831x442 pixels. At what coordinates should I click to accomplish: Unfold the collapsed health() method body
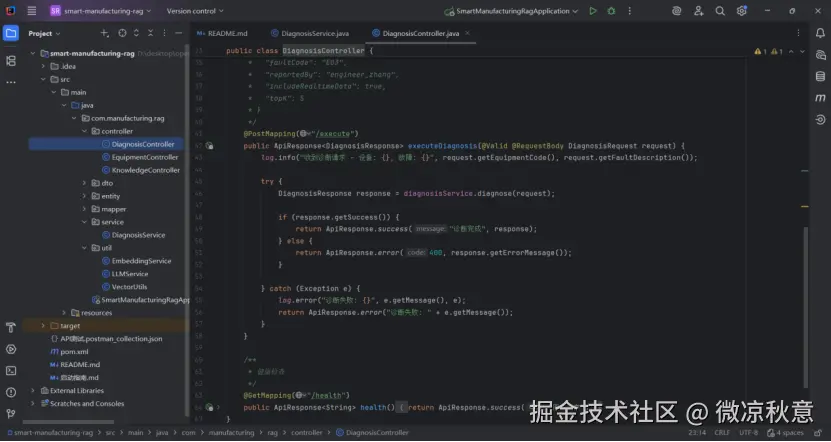(218, 408)
